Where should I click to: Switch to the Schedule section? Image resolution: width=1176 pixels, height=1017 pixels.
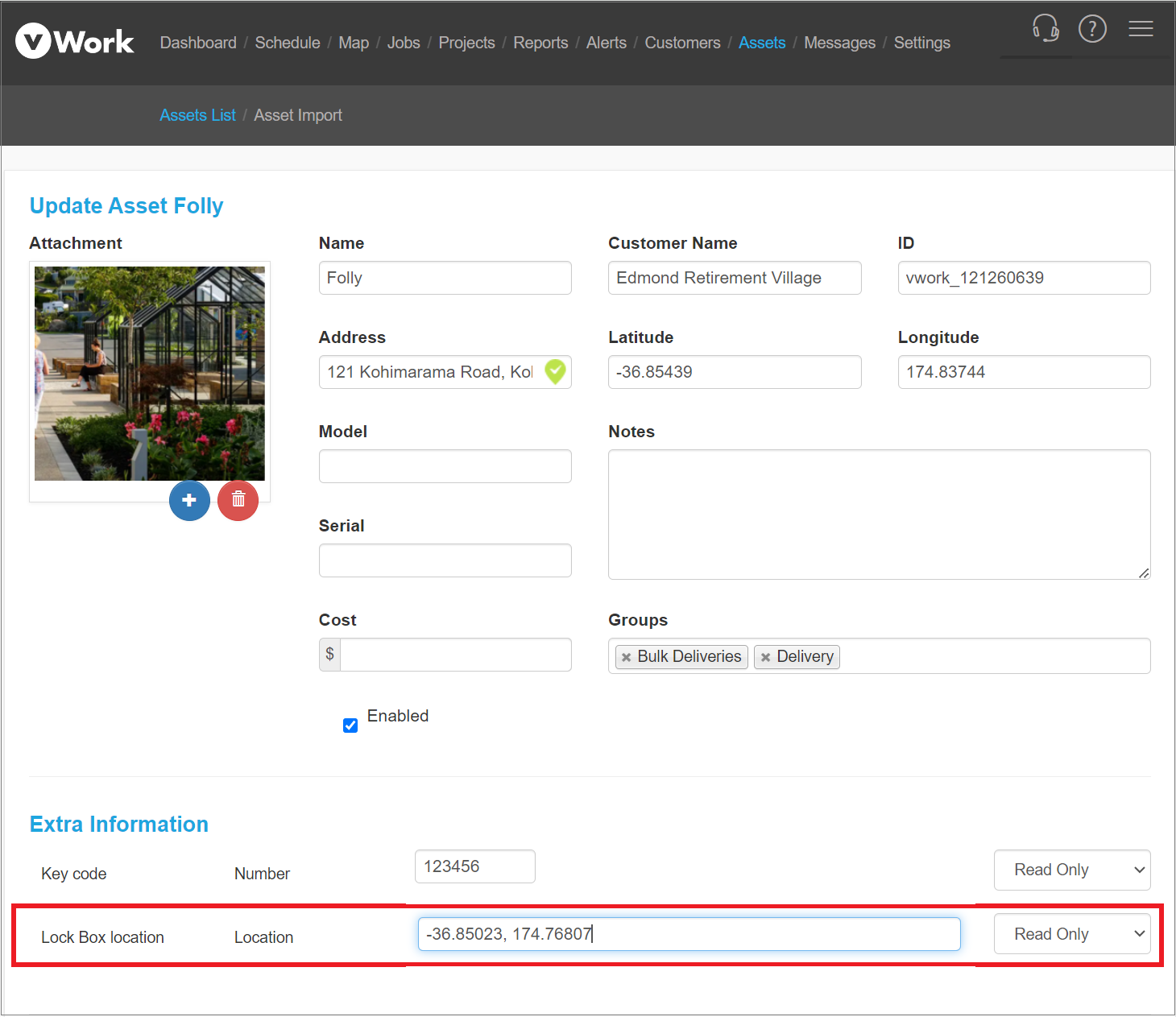pos(287,43)
